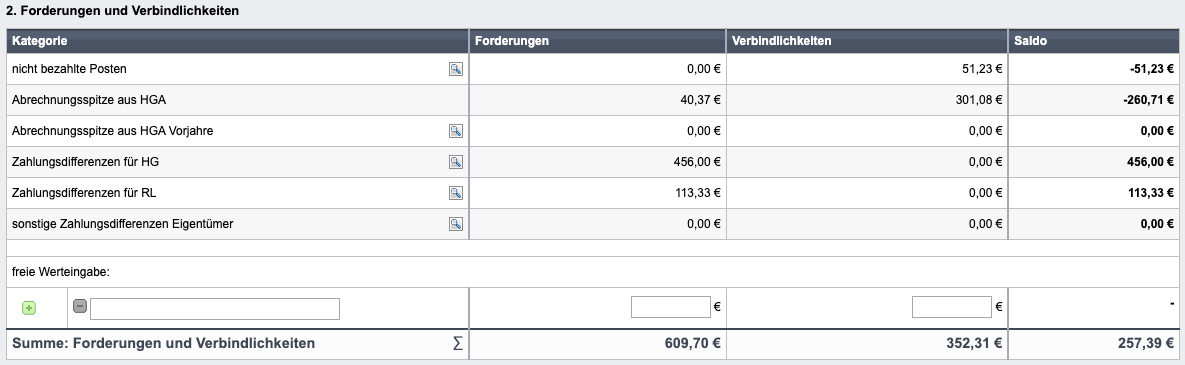Click the Kategorie column header

pos(40,41)
